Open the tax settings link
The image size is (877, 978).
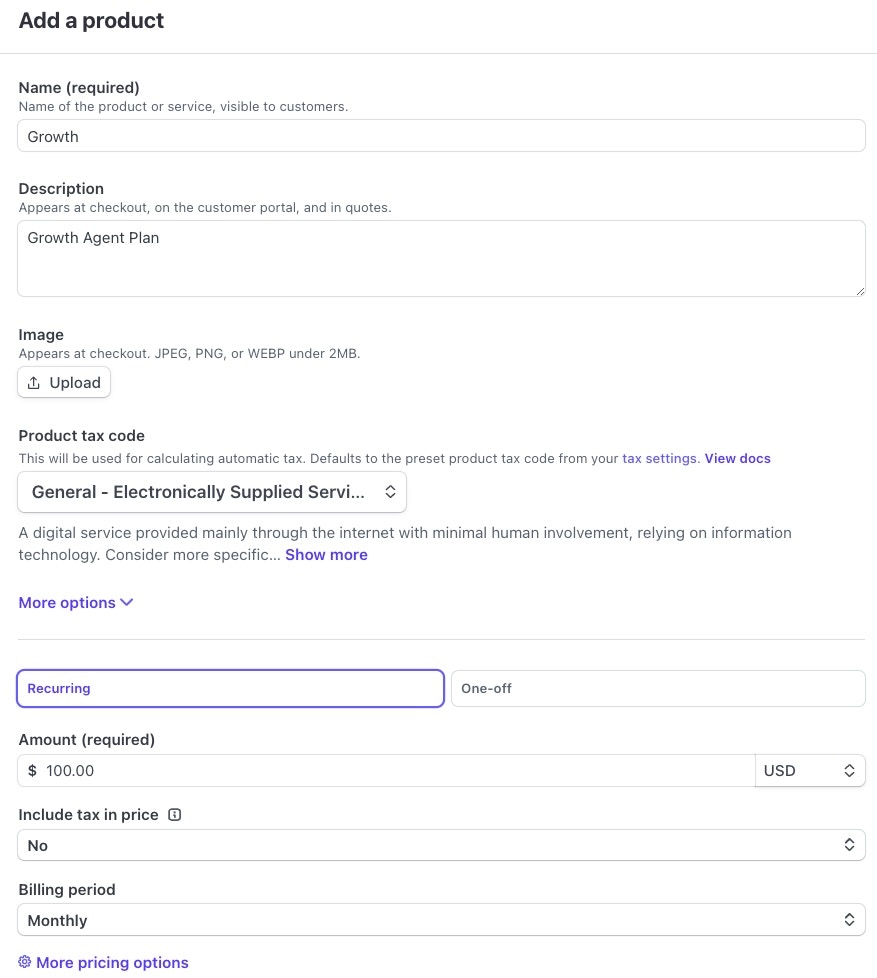(x=658, y=458)
